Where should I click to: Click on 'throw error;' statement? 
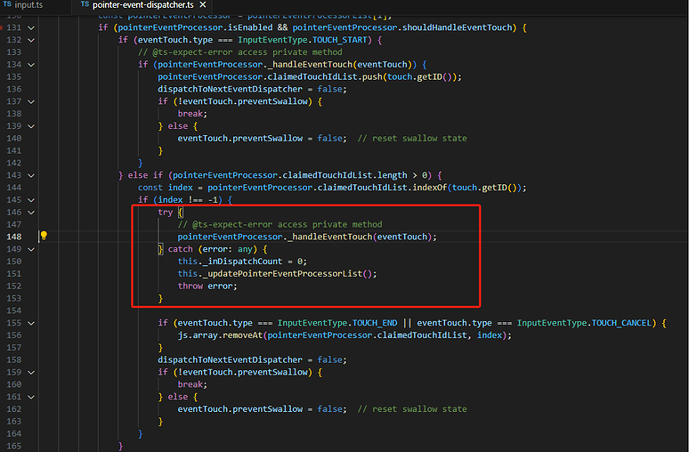pos(207,286)
